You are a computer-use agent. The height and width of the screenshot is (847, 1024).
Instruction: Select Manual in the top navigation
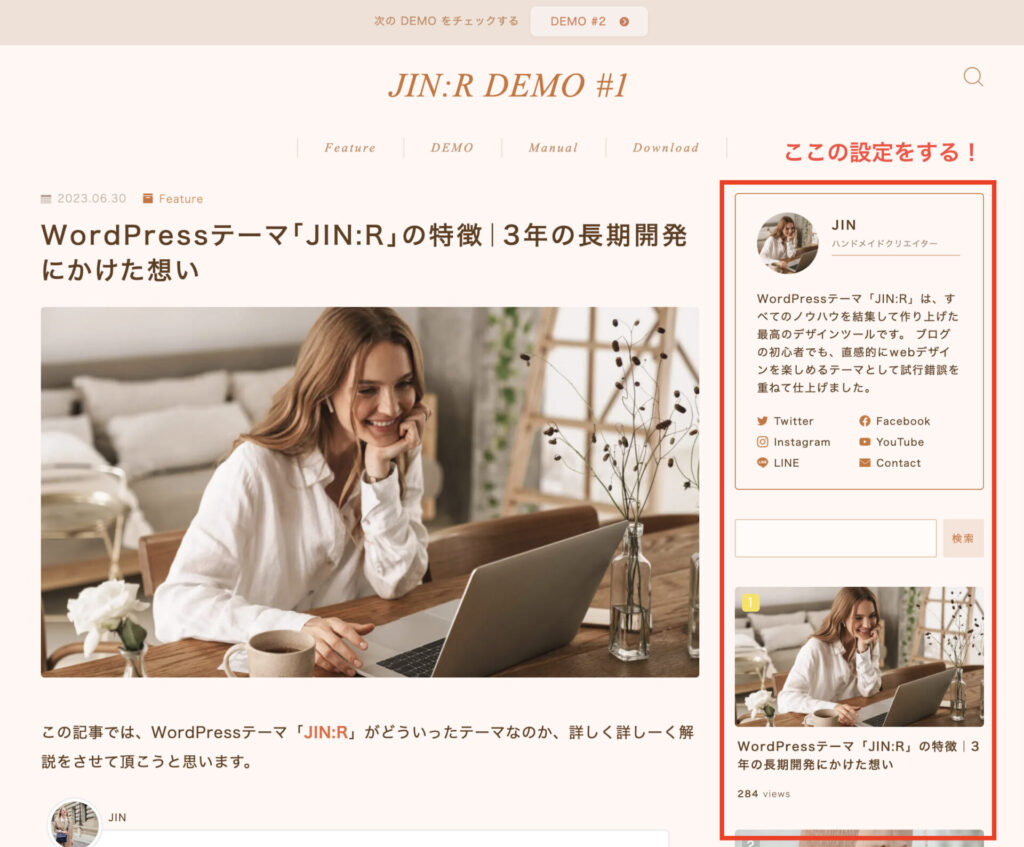553,148
